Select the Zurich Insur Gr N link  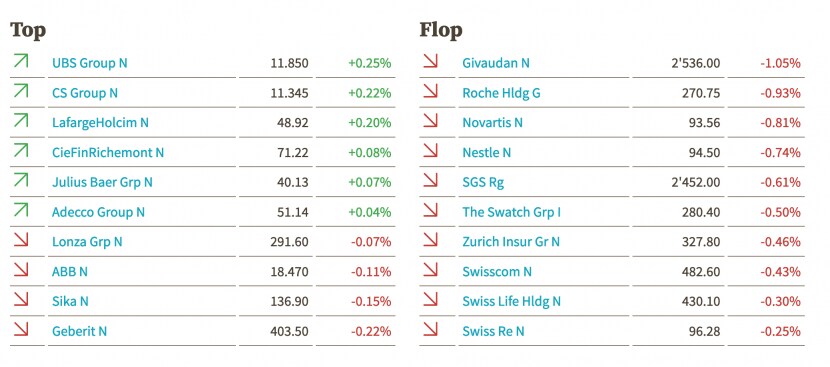[x=511, y=242]
